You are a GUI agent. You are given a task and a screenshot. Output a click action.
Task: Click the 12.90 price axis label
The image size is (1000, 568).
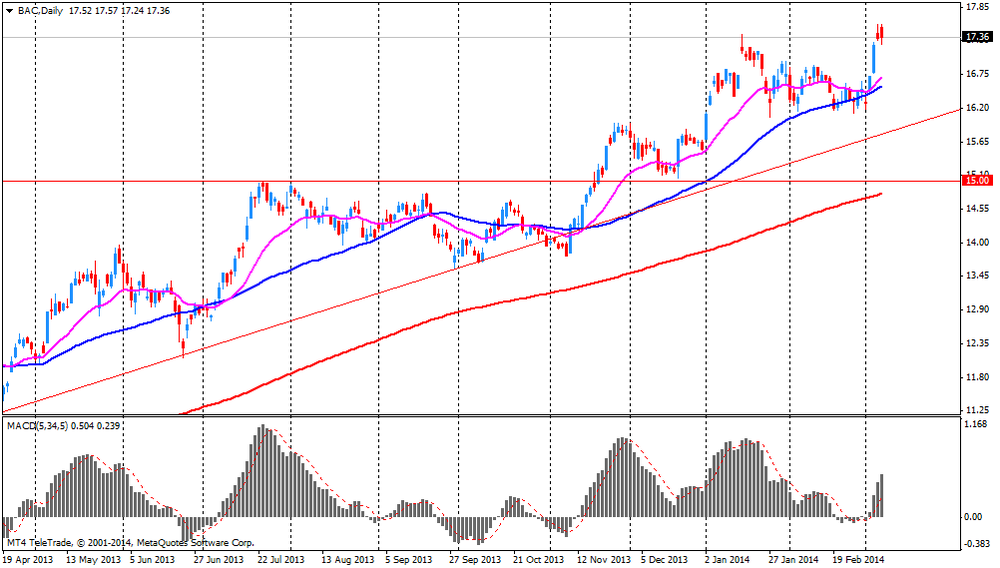coord(977,309)
